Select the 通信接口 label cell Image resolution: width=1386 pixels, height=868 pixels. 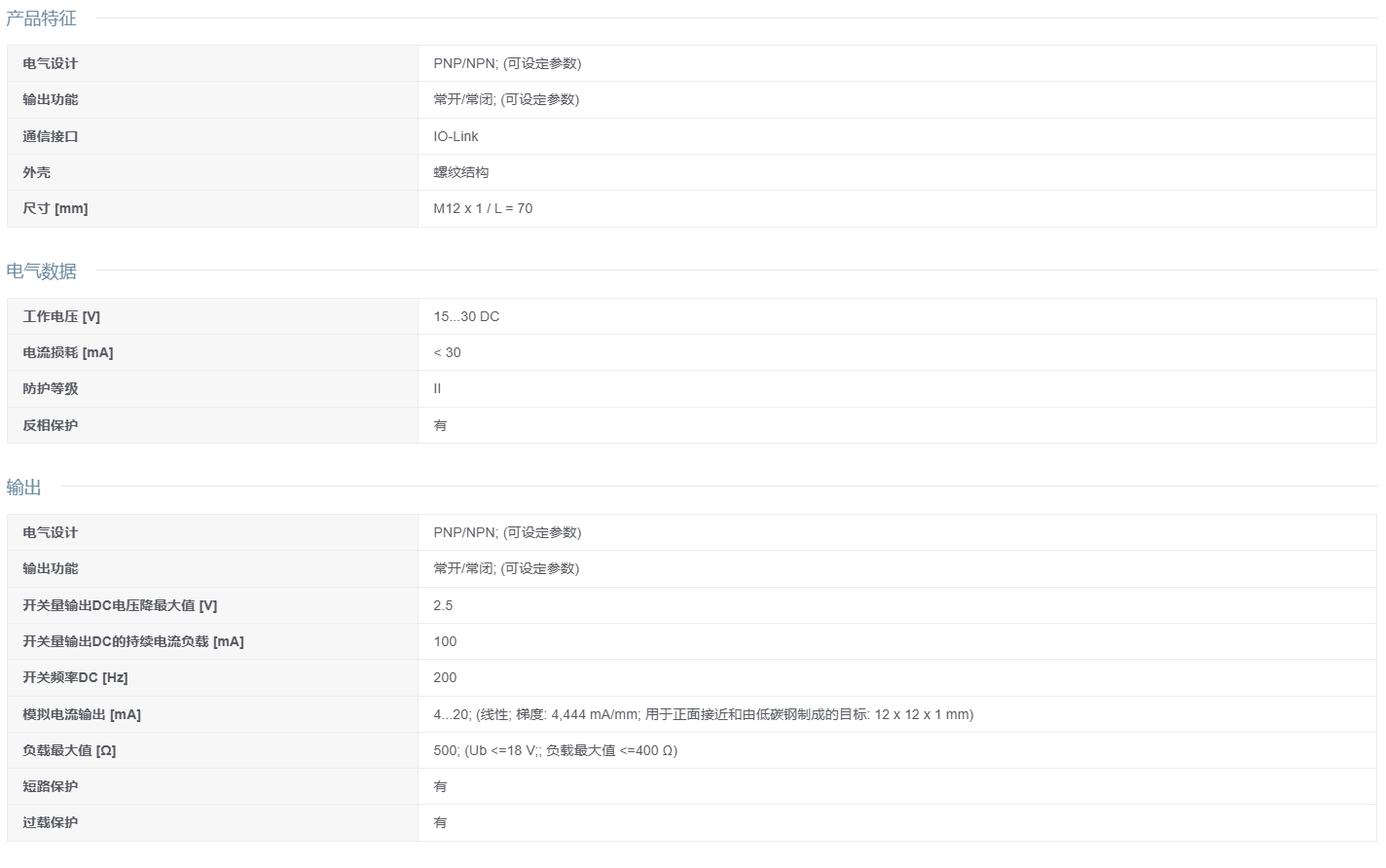[x=51, y=136]
